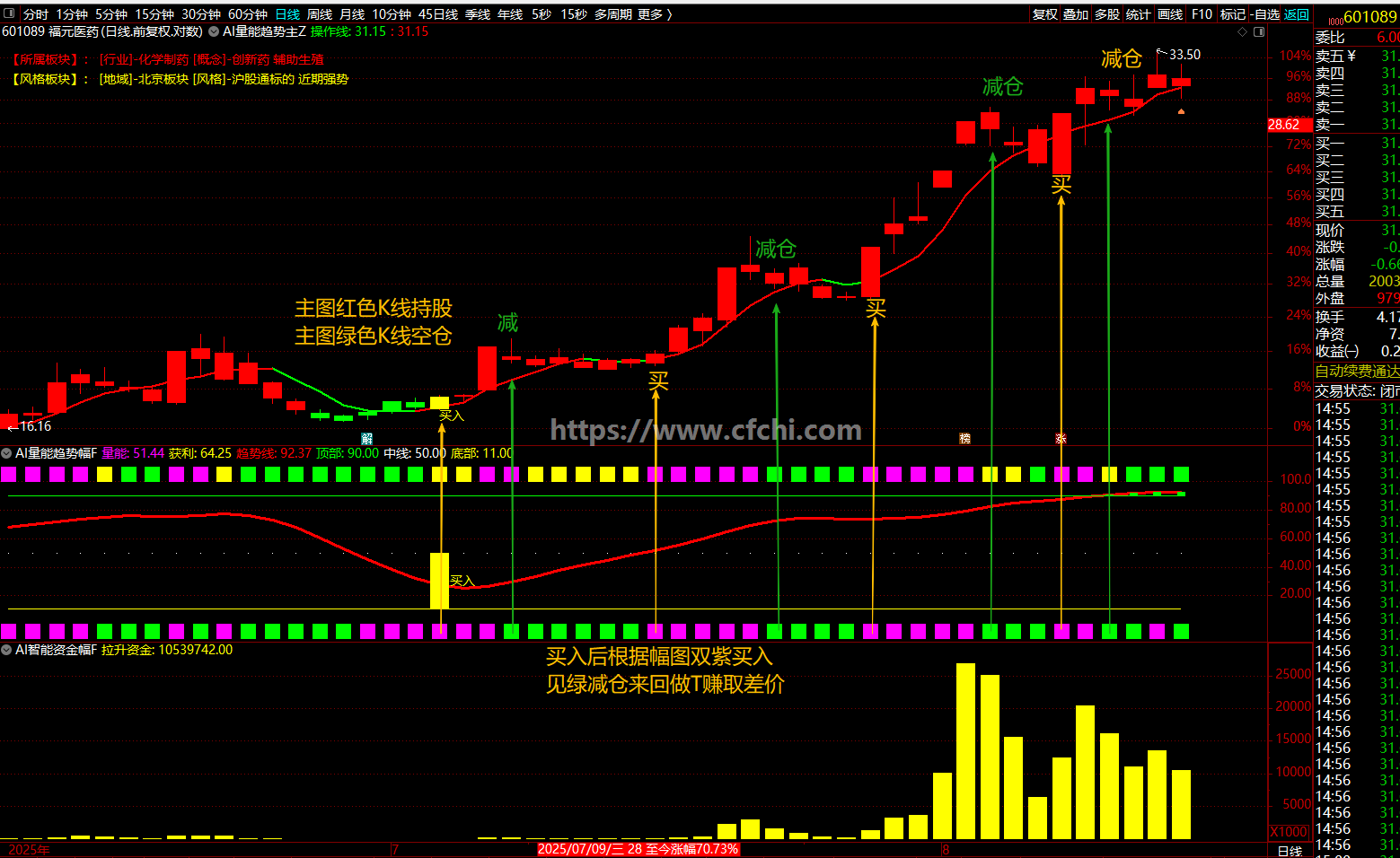
Task: Click the diamond icon above the chart
Action: click(1243, 31)
